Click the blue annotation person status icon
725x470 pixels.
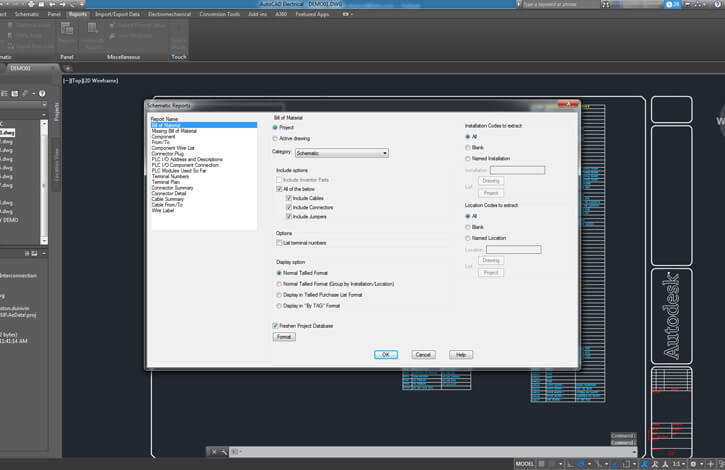click(x=644, y=464)
